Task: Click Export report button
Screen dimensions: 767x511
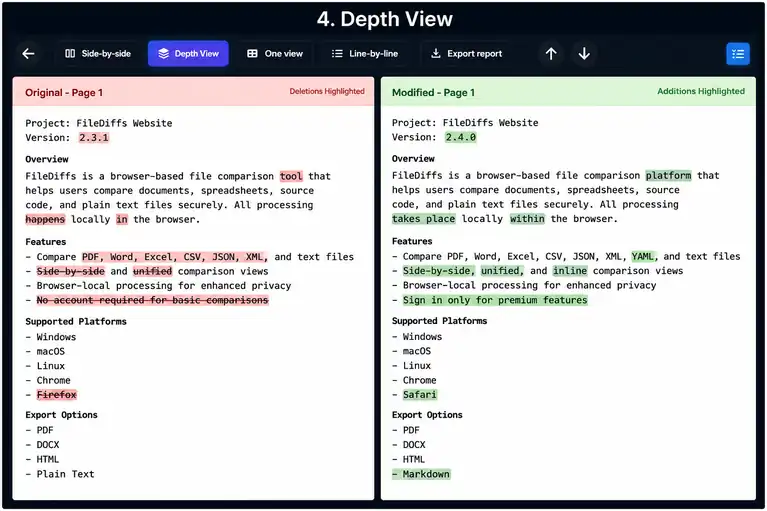Action: pyautogui.click(x=467, y=54)
